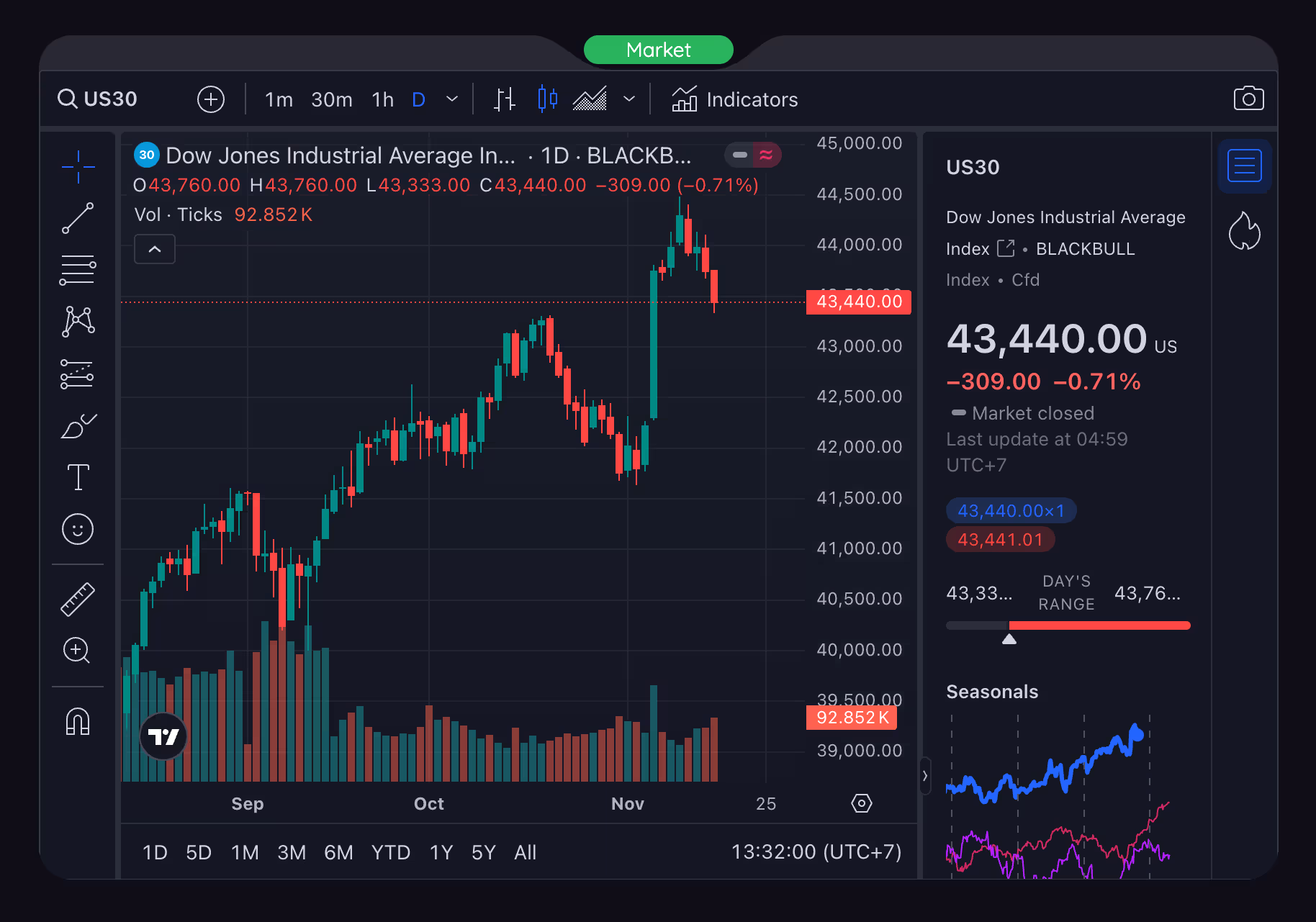1316x922 pixels.
Task: Select the D daily interval
Action: point(418,99)
